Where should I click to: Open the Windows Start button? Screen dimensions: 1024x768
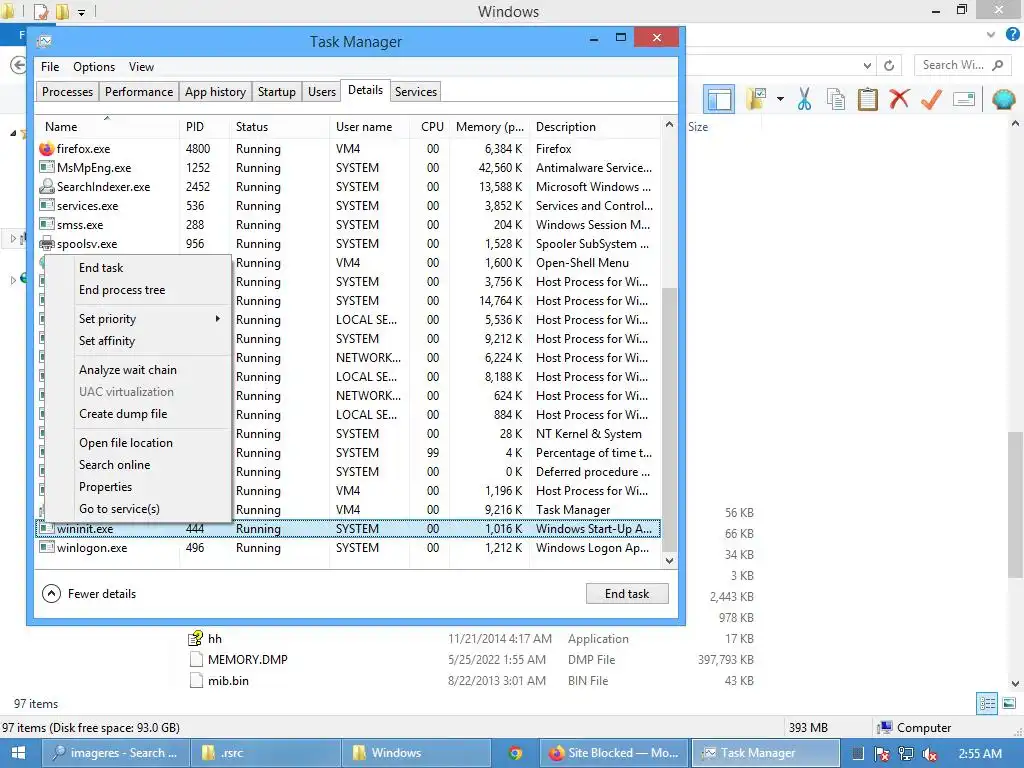(x=18, y=753)
